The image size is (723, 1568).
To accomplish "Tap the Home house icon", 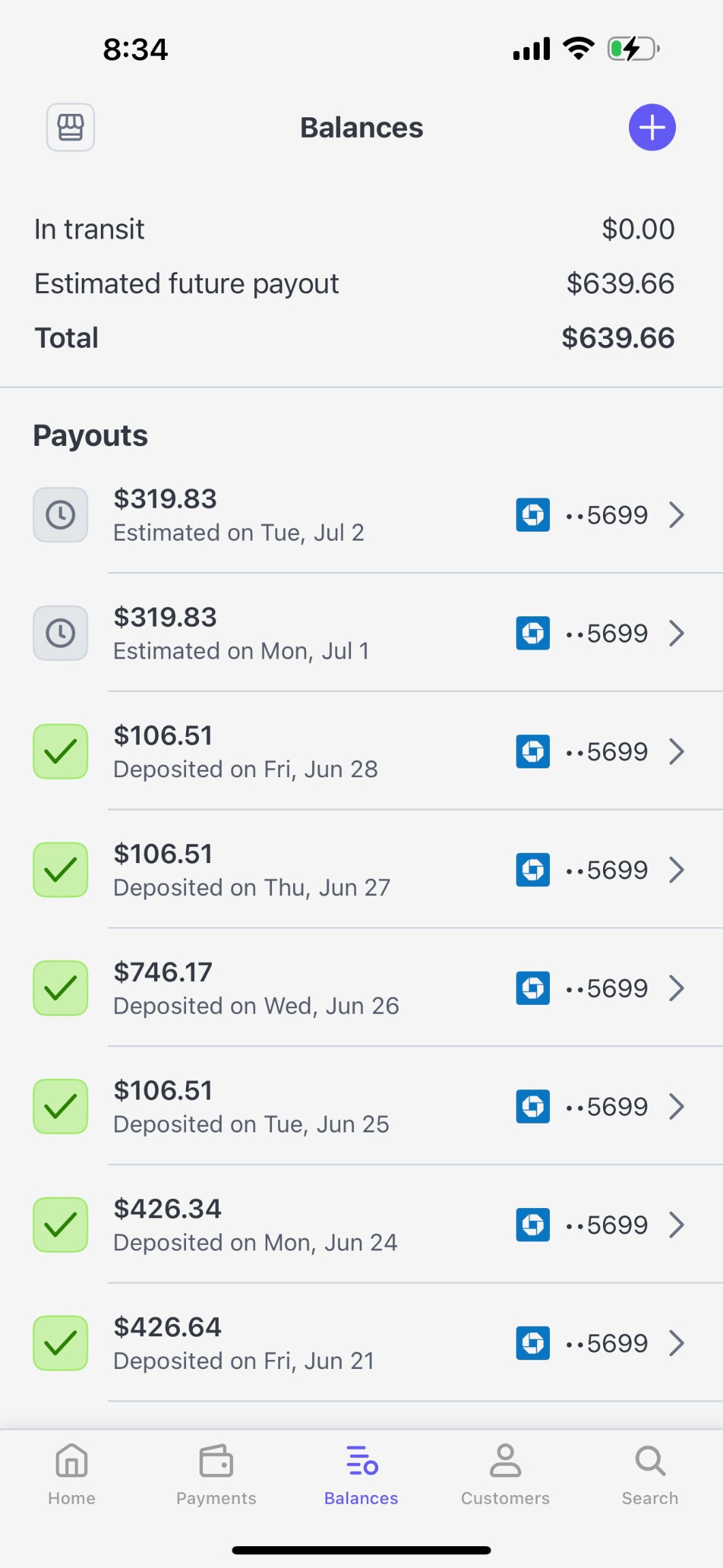I will (72, 1462).
